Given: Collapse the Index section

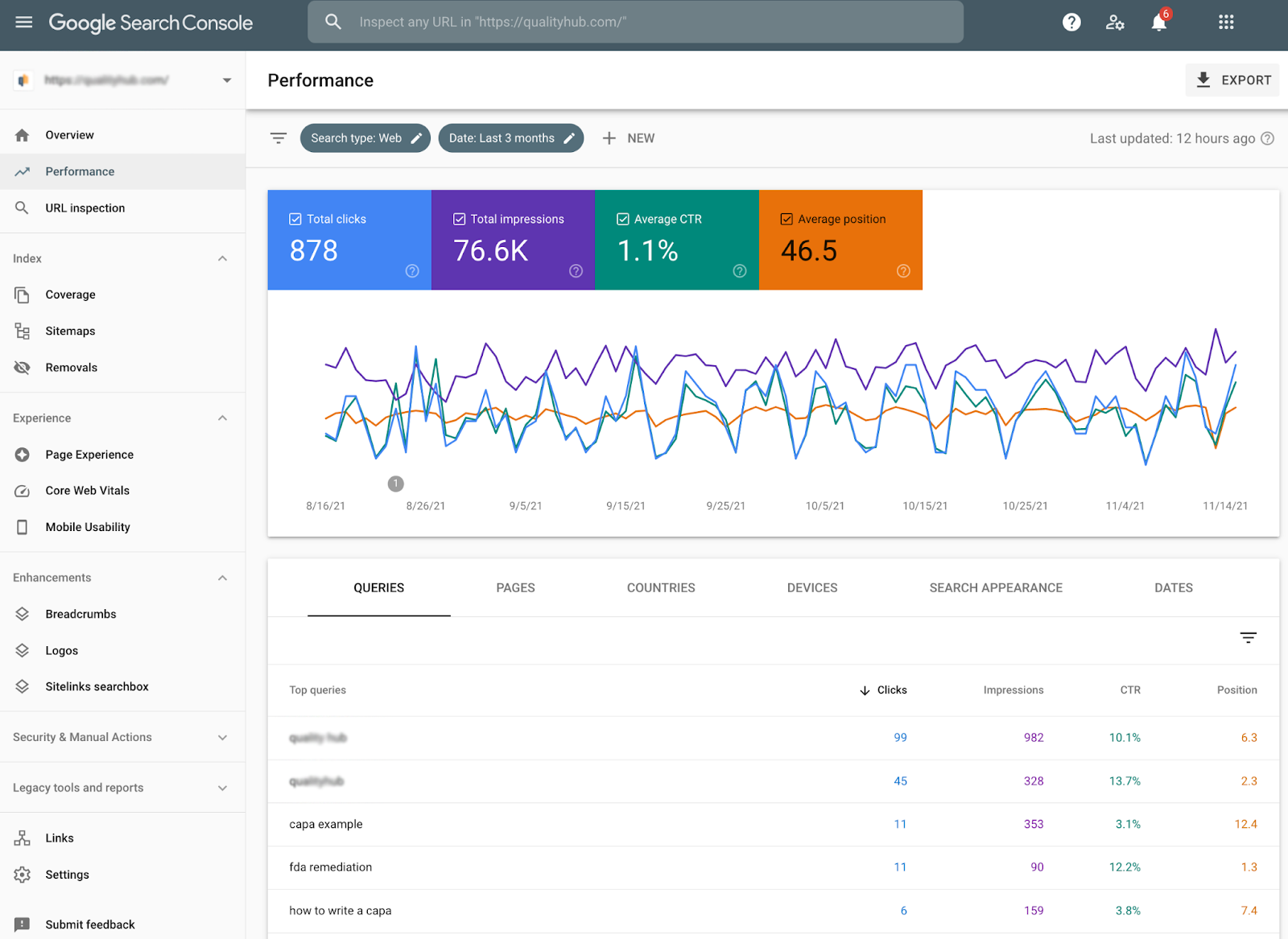Looking at the screenshot, I should tap(223, 258).
